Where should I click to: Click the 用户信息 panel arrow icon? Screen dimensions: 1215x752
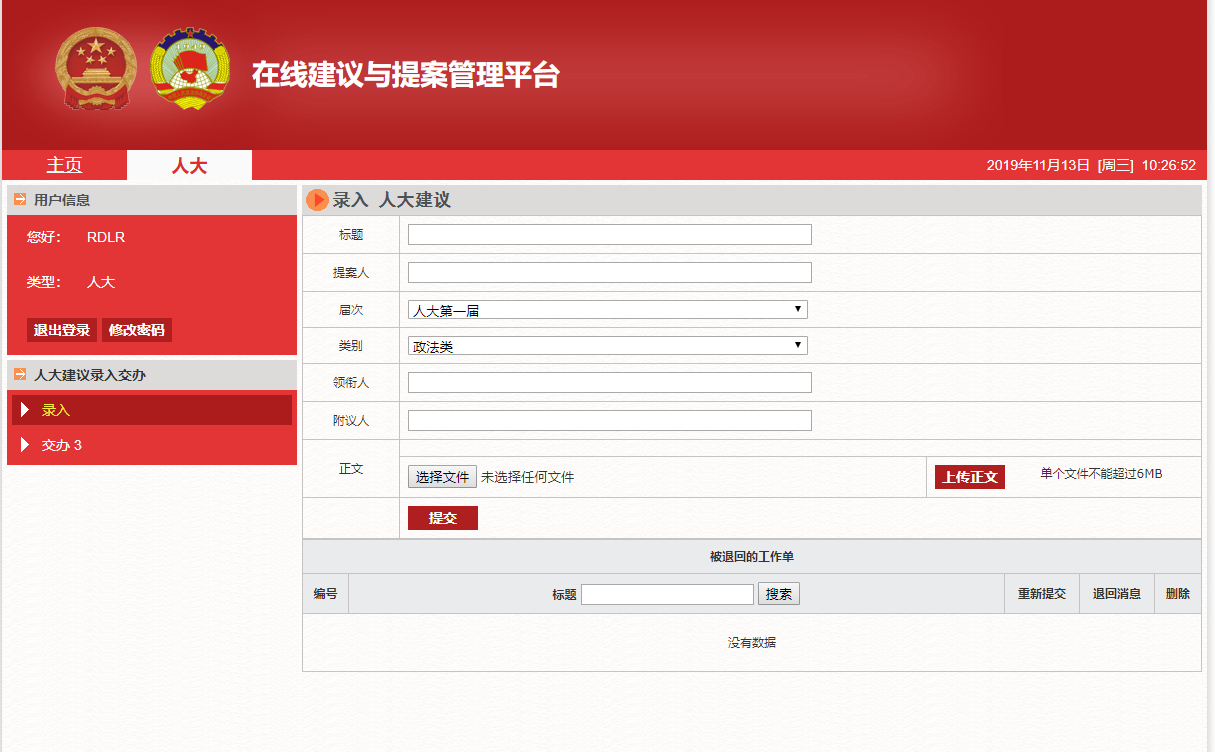click(20, 199)
